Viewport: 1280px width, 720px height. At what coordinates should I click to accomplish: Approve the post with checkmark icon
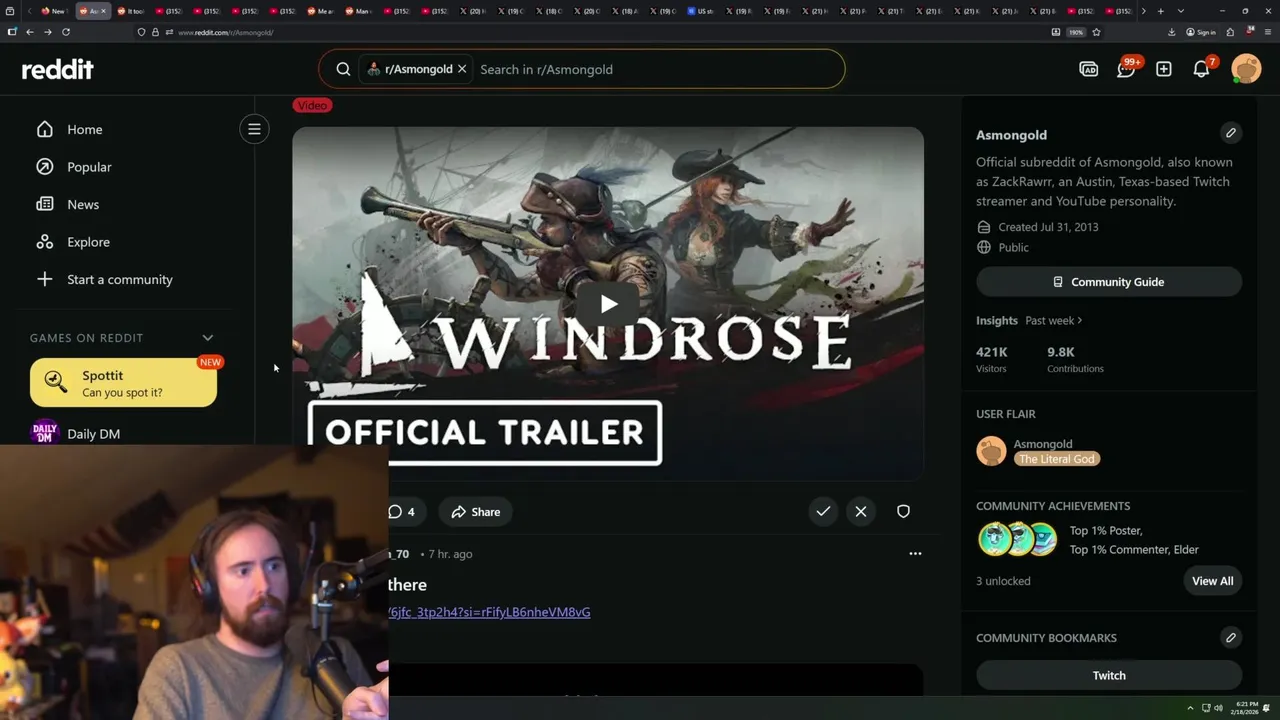[823, 511]
